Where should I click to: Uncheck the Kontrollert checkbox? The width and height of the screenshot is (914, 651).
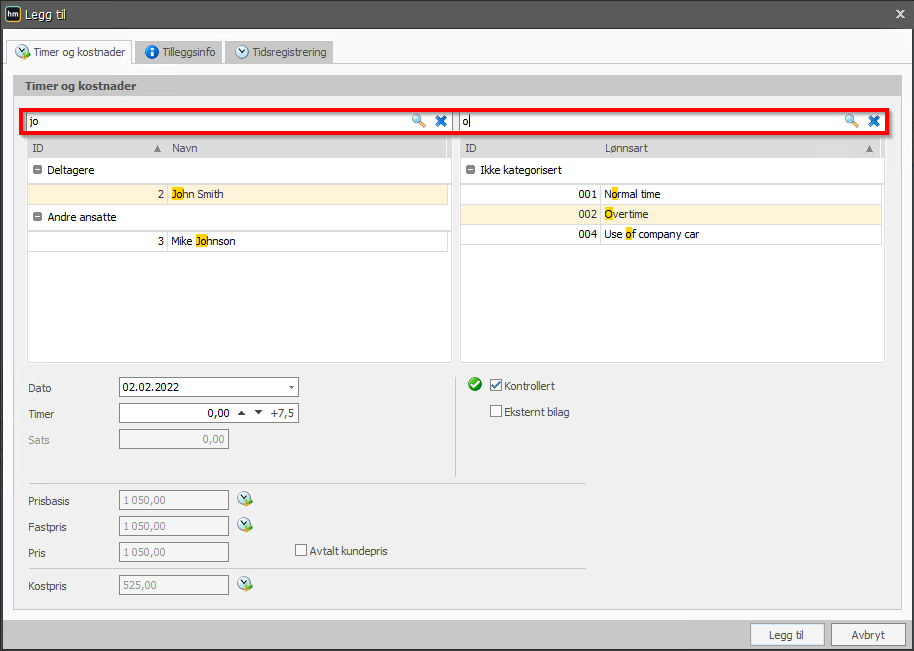click(496, 385)
